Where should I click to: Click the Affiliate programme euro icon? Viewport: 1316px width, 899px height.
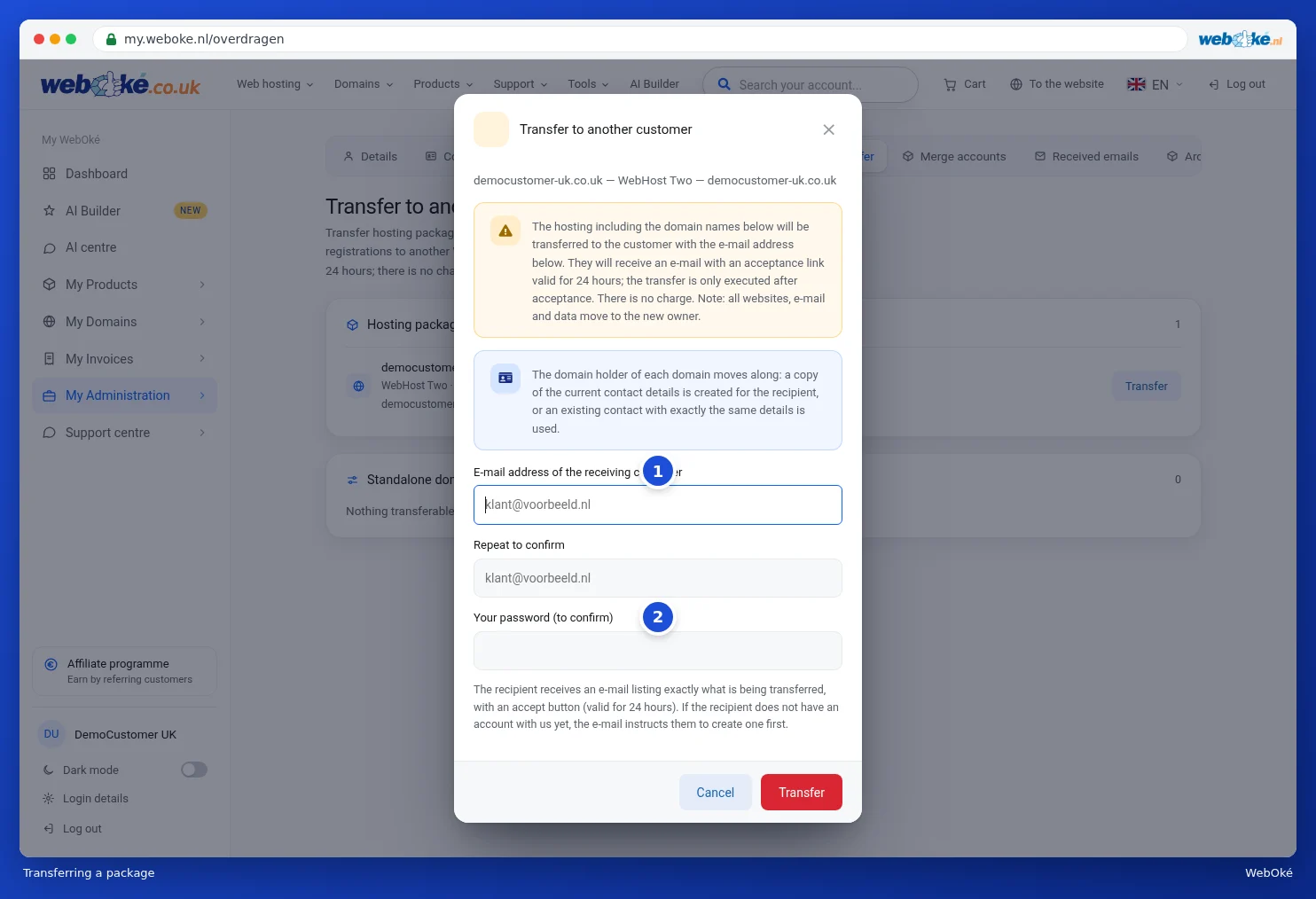[x=51, y=664]
